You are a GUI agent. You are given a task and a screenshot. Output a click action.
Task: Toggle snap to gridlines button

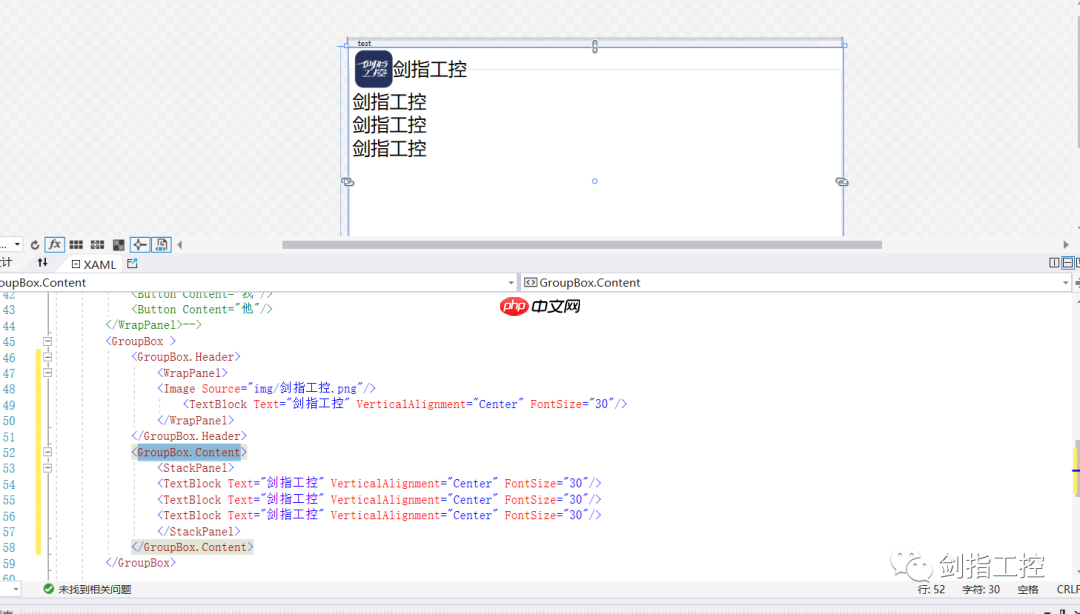(x=97, y=245)
